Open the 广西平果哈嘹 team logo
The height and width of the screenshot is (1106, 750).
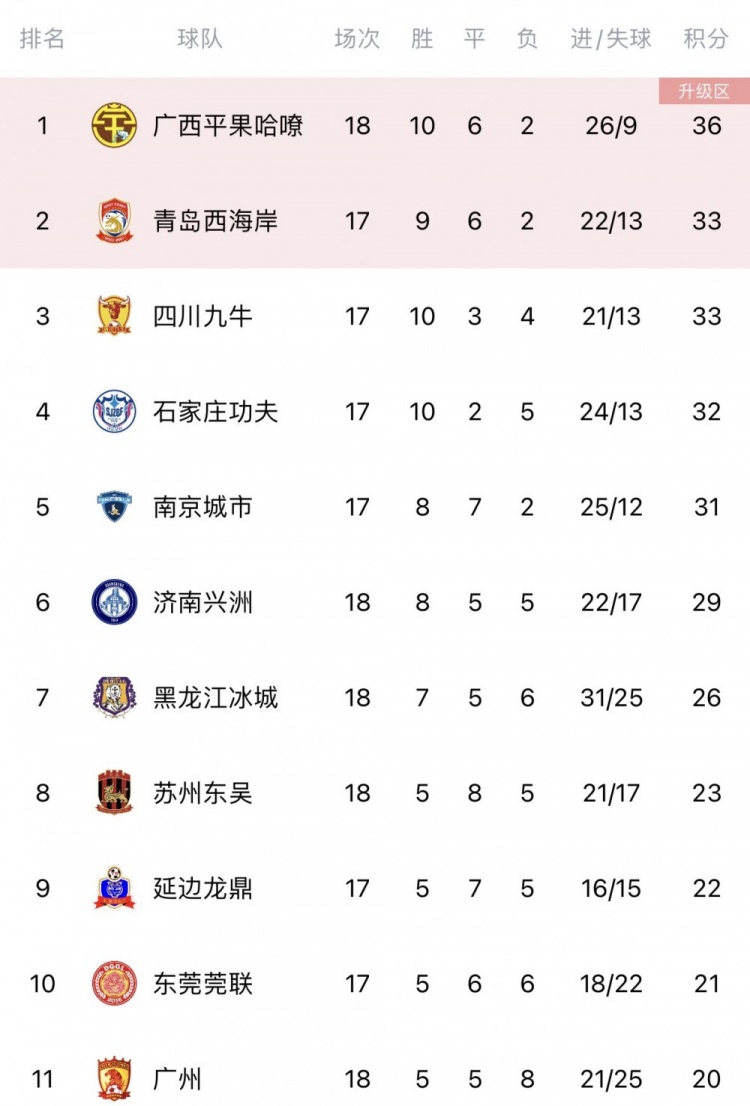pyautogui.click(x=114, y=126)
